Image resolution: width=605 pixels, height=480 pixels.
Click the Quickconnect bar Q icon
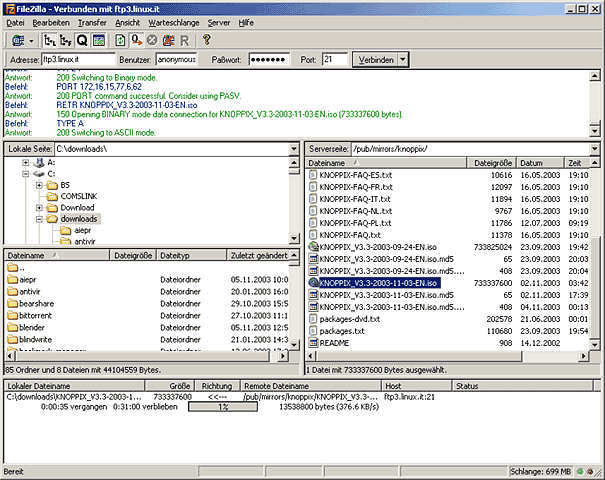click(82, 40)
